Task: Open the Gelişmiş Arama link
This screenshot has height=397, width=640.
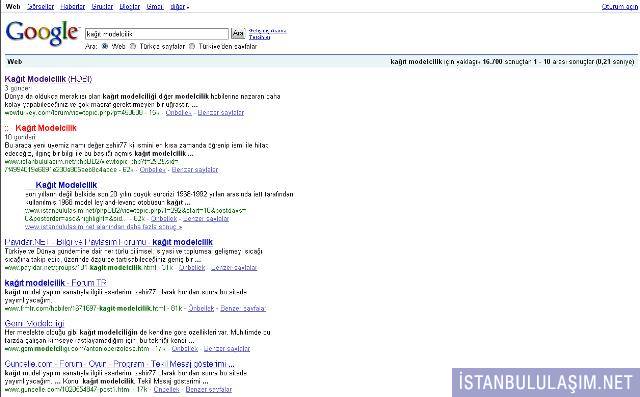Action: tap(267, 31)
